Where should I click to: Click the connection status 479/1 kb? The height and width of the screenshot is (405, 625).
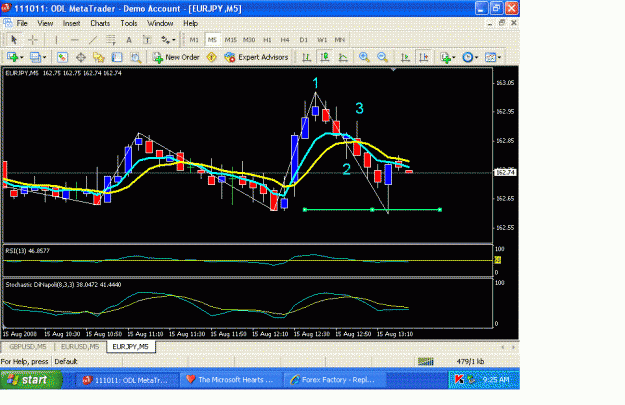pos(470,362)
